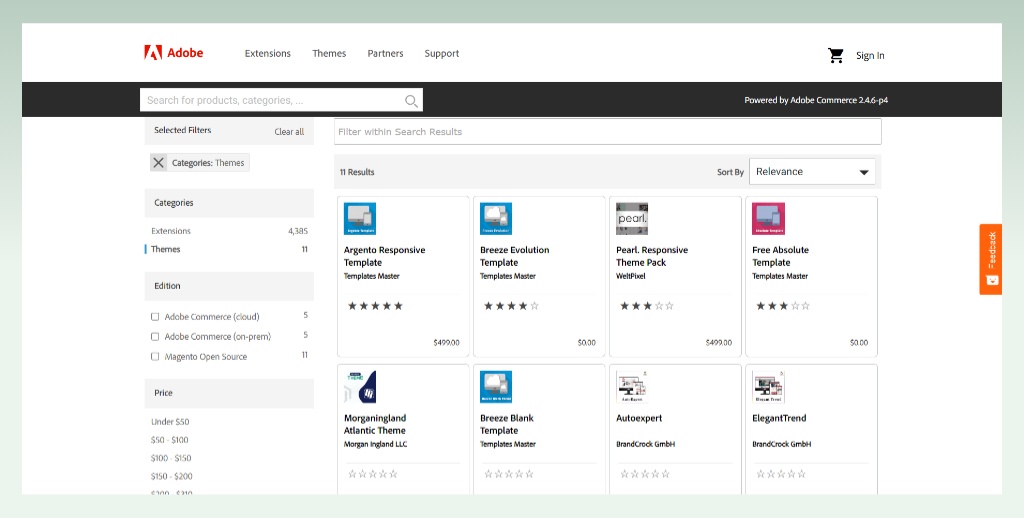This screenshot has height=518, width=1024.
Task: Open the Extensions menu
Action: point(268,54)
